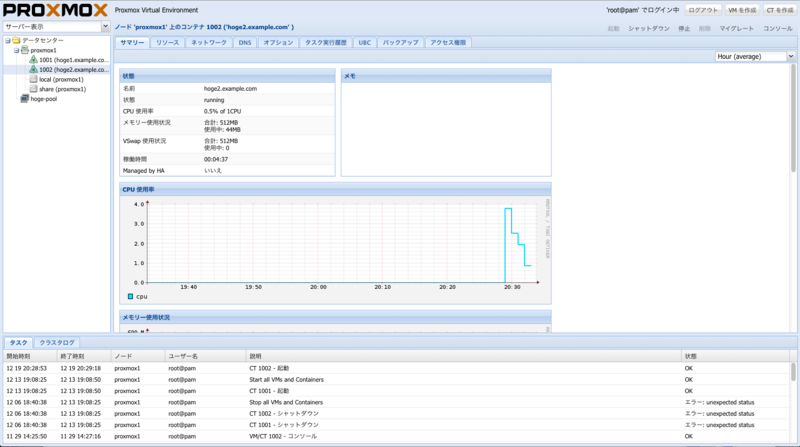The image size is (800, 447).
Task: Click the hoge-pool icon in the tree
Action: pyautogui.click(x=24, y=98)
